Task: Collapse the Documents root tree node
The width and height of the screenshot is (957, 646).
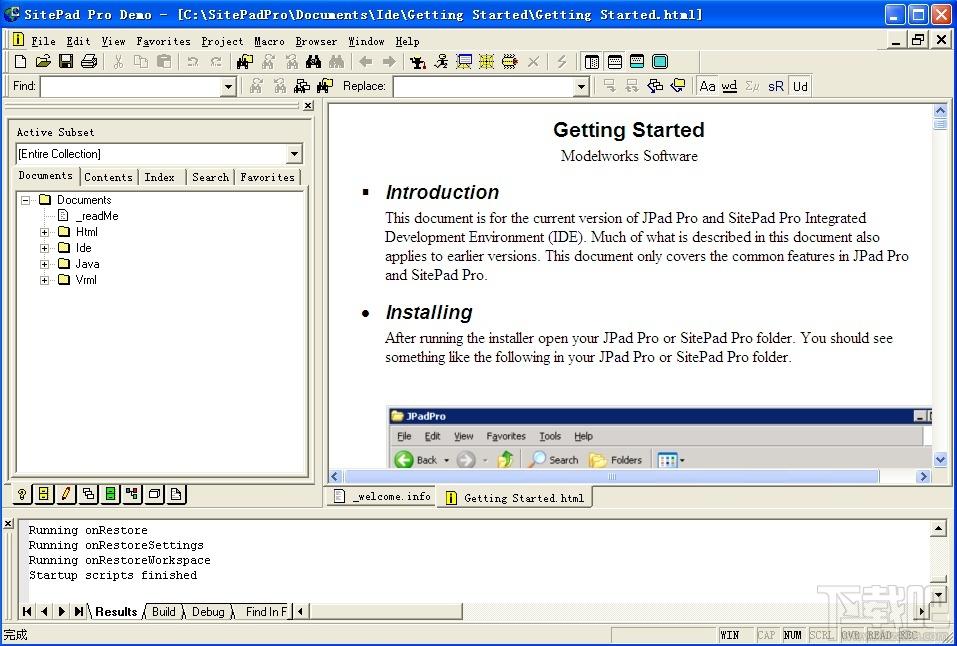Action: coord(25,200)
